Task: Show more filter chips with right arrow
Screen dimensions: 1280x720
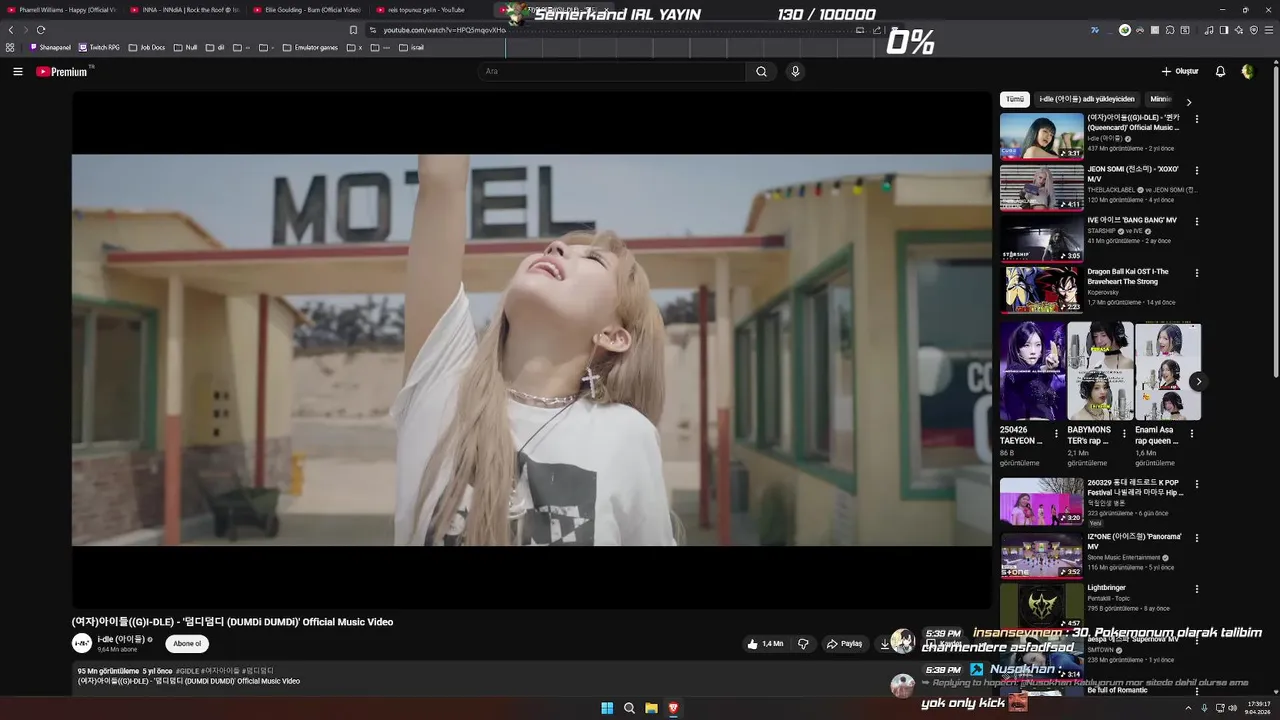Action: [1189, 101]
